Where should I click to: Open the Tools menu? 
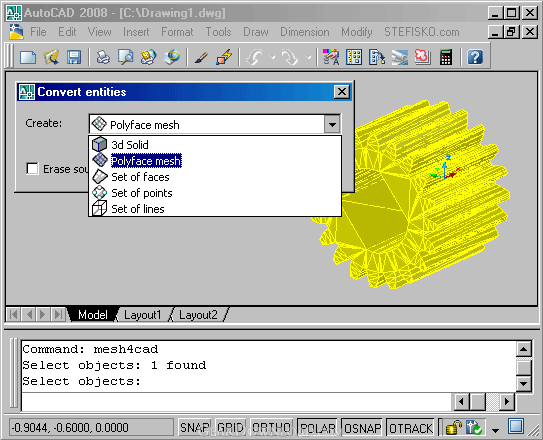[218, 32]
